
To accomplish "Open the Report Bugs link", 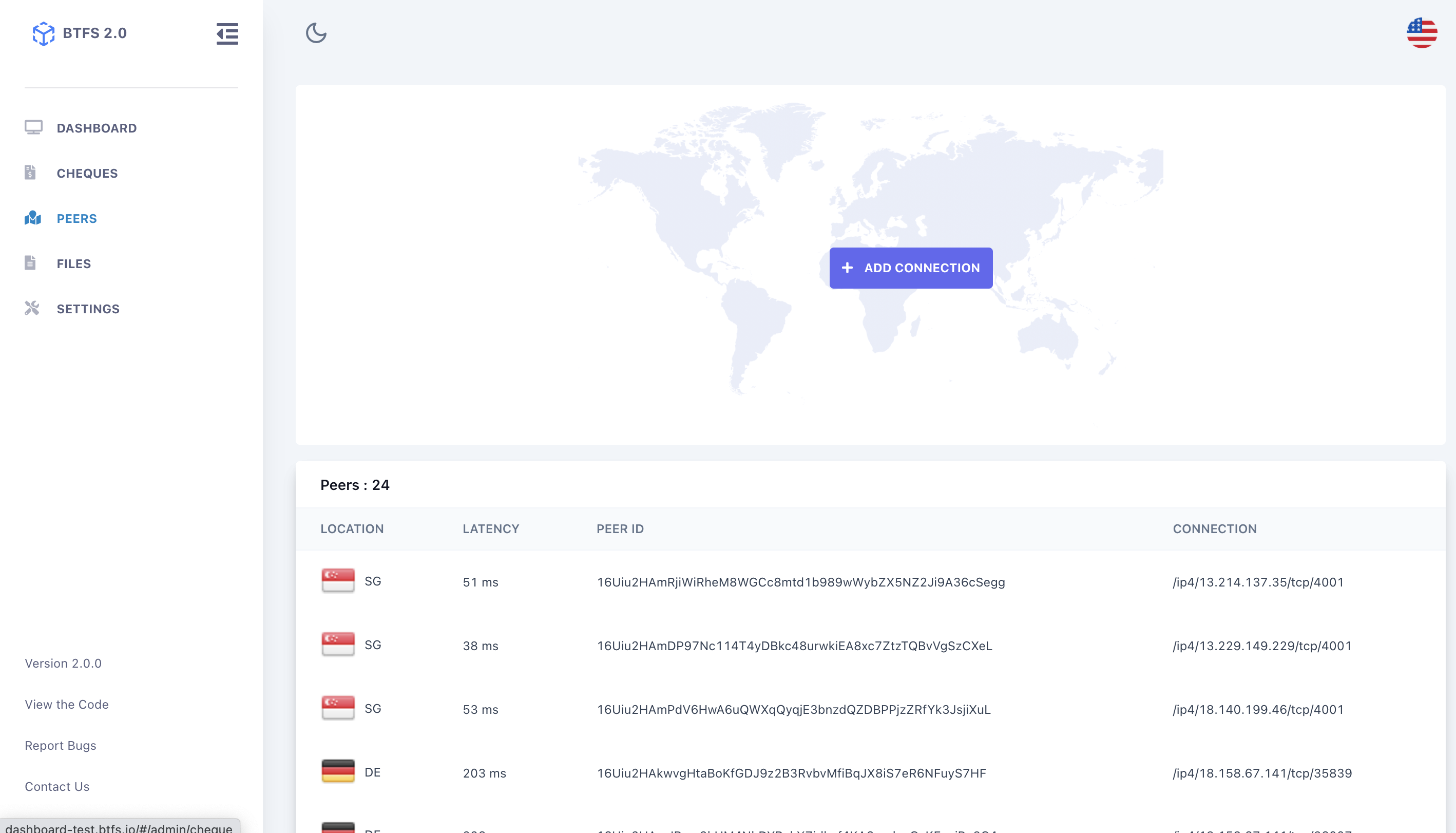I will click(60, 746).
